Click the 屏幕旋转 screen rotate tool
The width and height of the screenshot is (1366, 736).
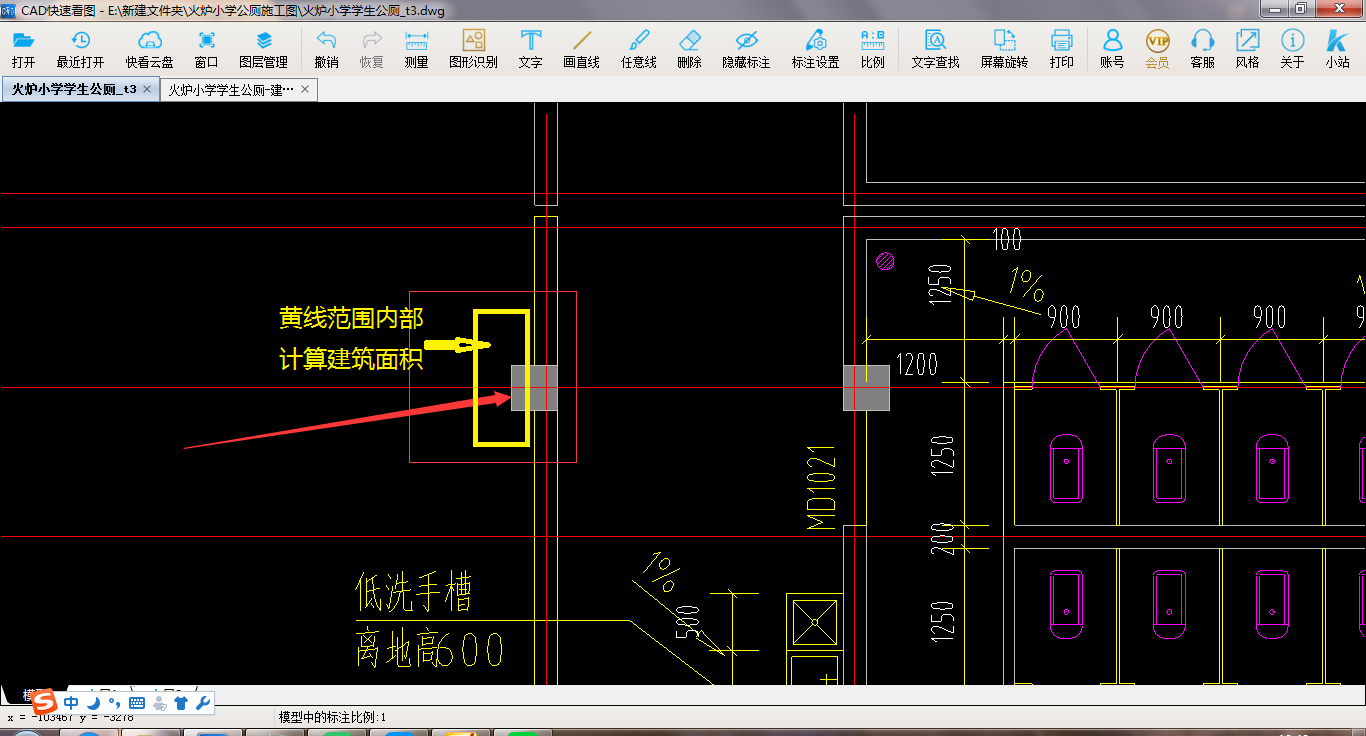pyautogui.click(x=1004, y=49)
